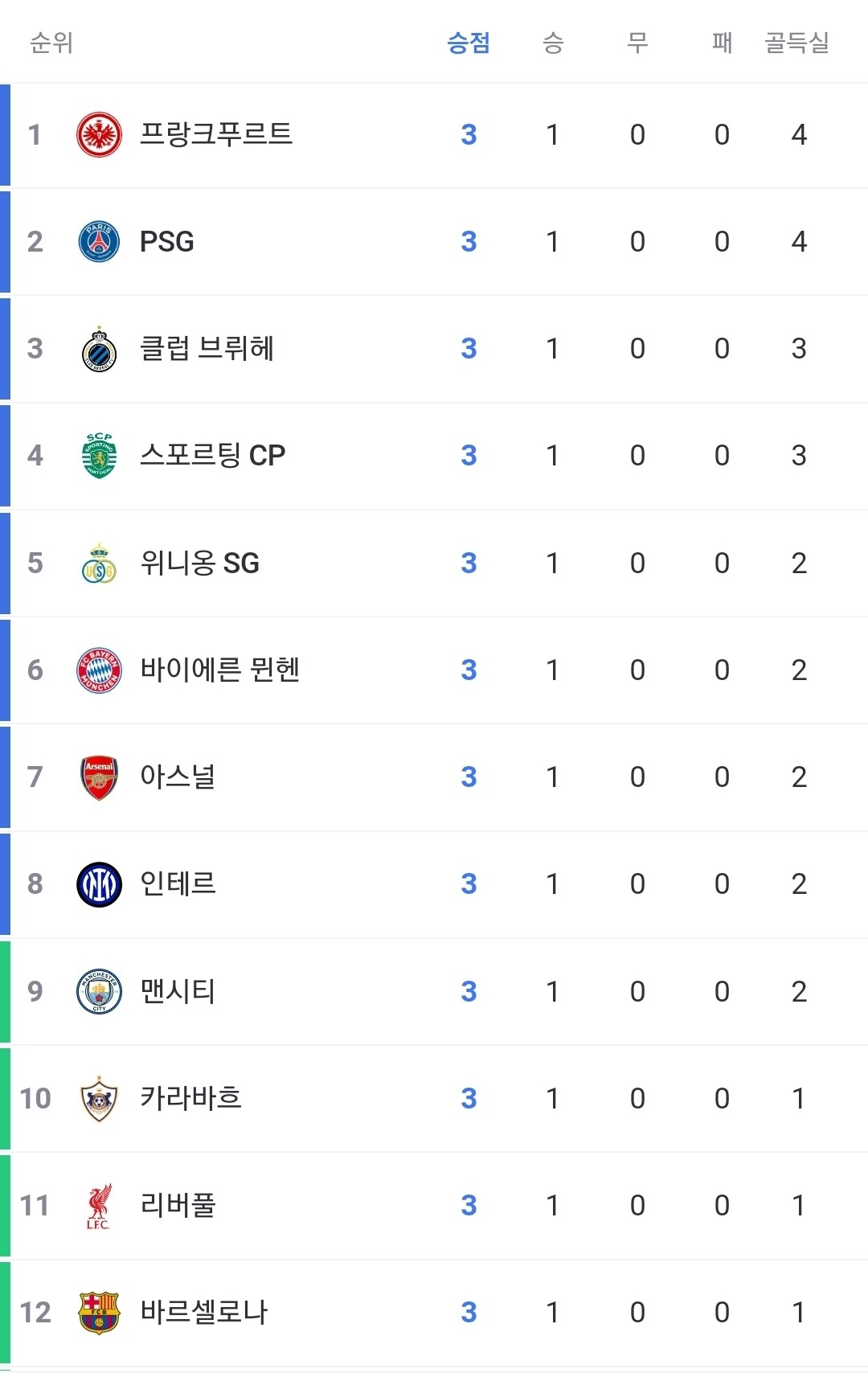Viewport: 868px width, 1373px height.
Task: Click the Sporting CP green crest
Action: 99,456
